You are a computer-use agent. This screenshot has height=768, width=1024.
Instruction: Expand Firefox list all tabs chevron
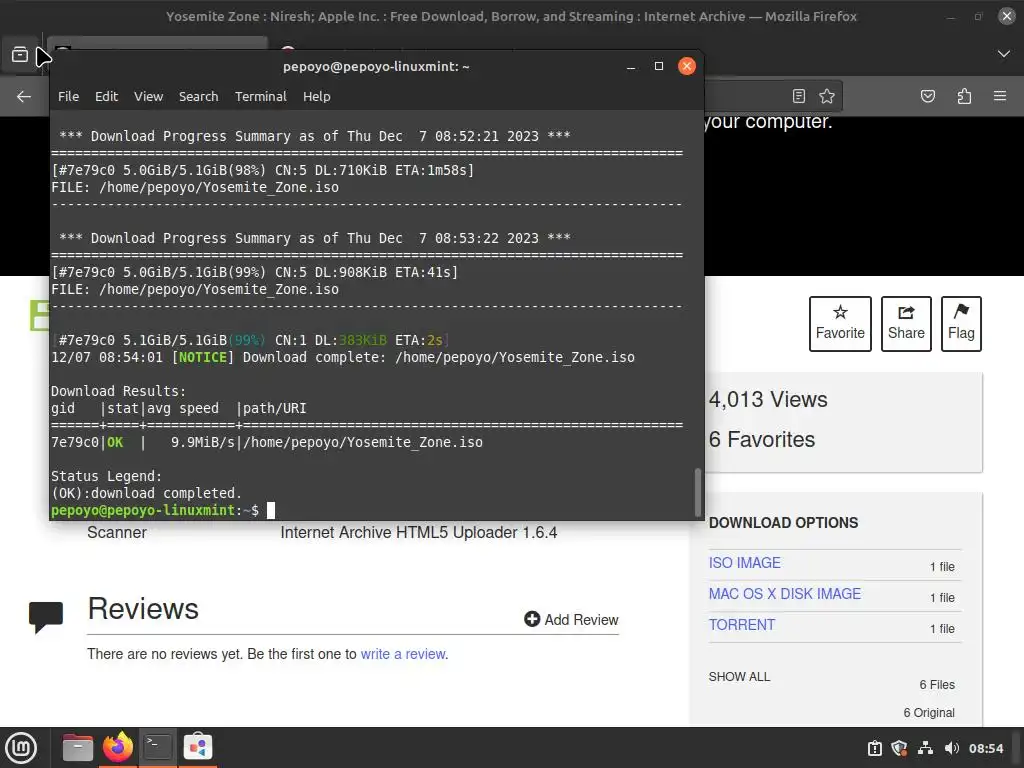tap(1004, 54)
